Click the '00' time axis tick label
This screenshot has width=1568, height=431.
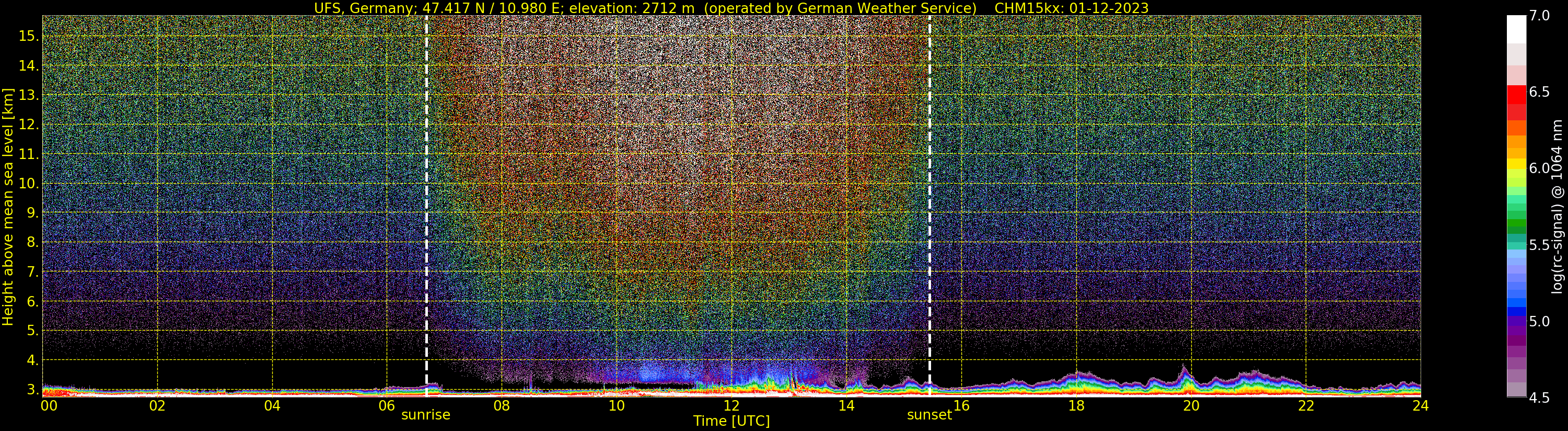click(x=48, y=405)
